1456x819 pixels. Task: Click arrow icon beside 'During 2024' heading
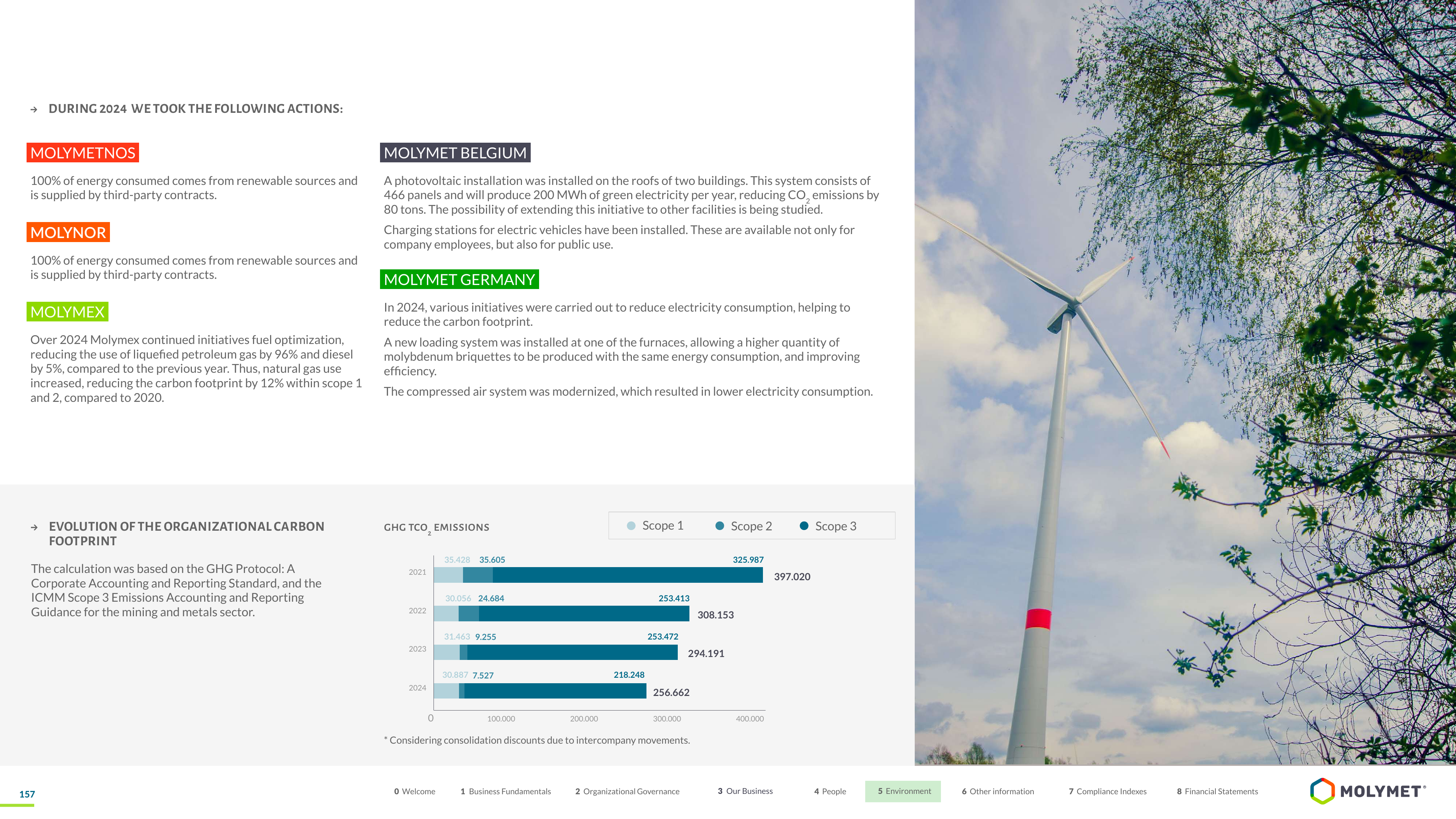click(x=34, y=110)
